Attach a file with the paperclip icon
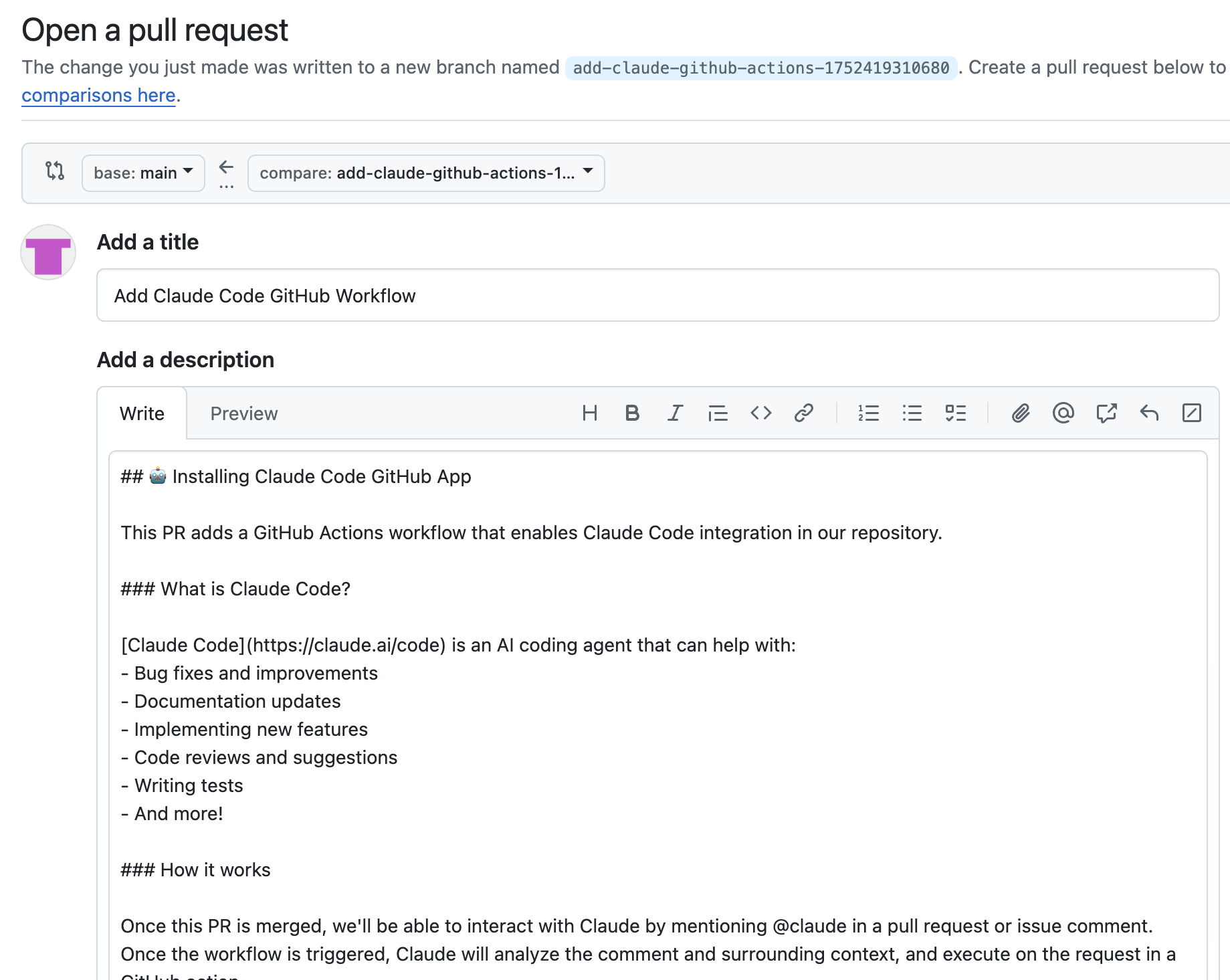 pos(1021,413)
